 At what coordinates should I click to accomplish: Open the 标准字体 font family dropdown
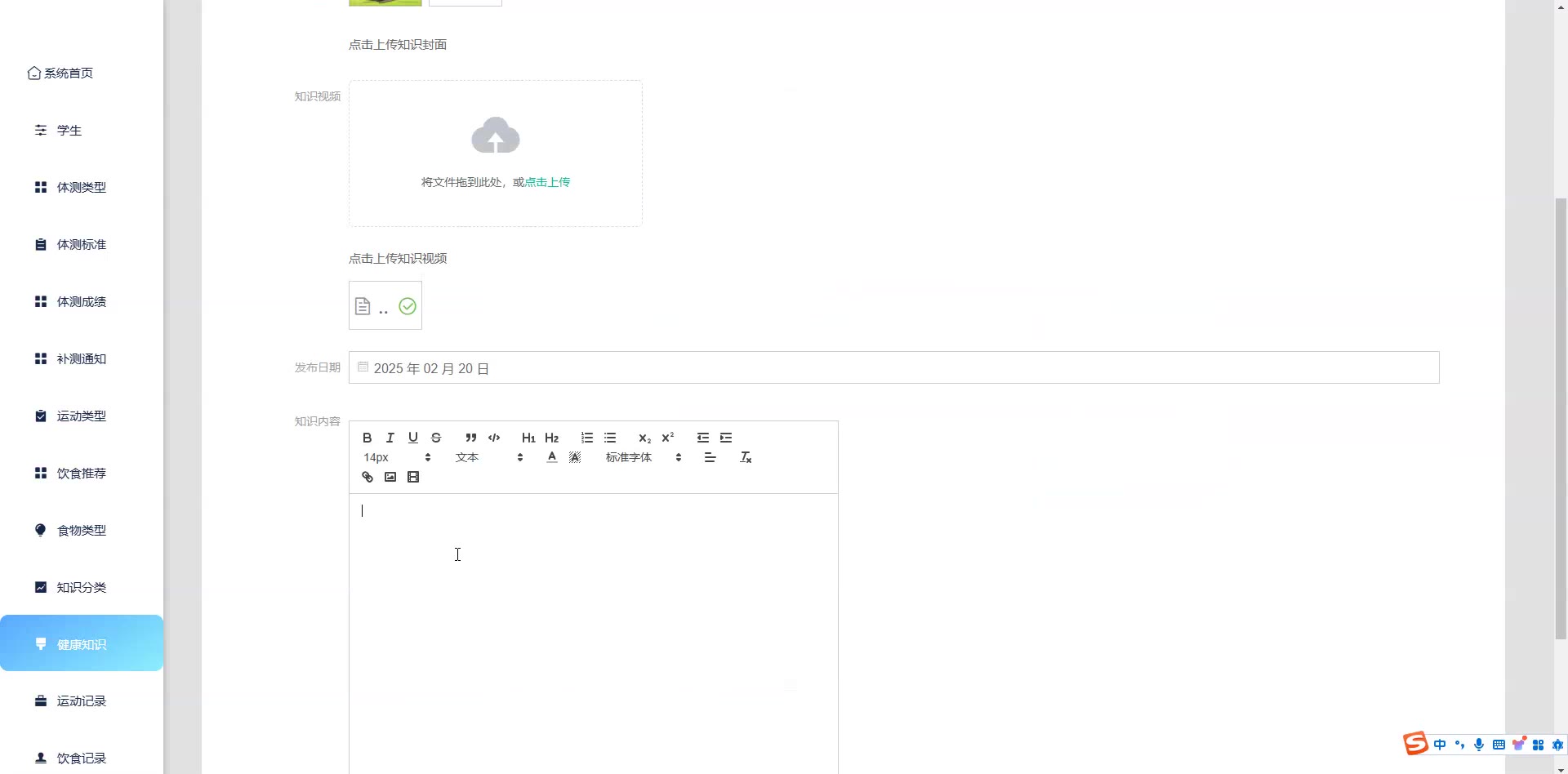click(643, 457)
